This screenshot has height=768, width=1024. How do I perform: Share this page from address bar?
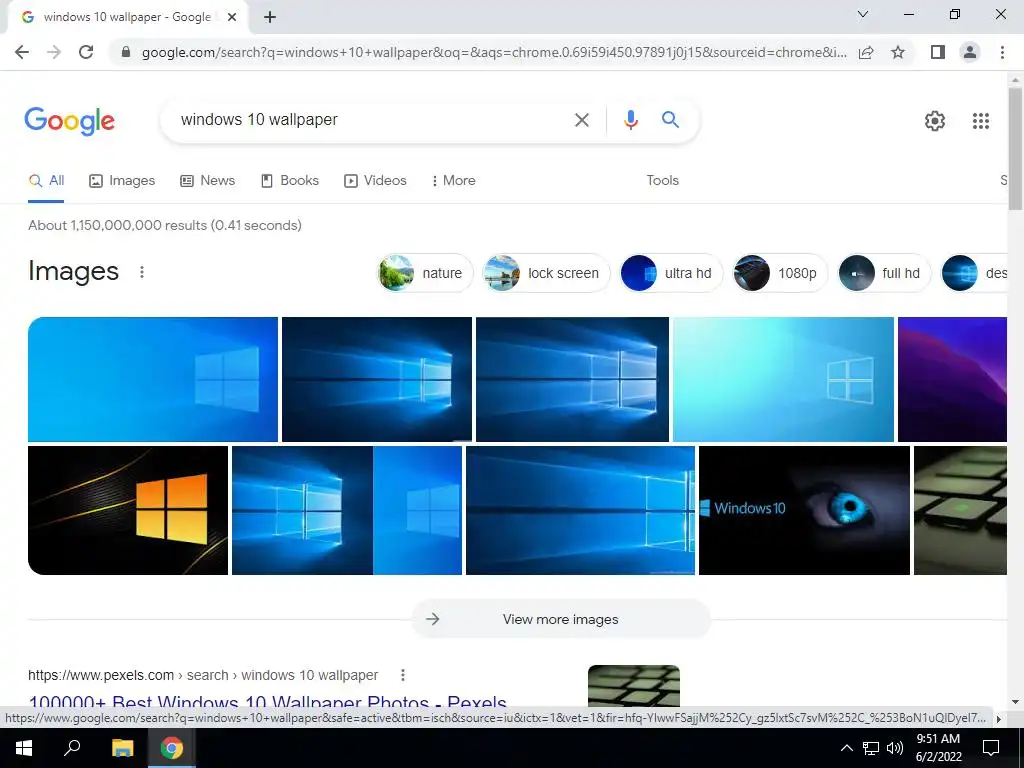click(866, 52)
